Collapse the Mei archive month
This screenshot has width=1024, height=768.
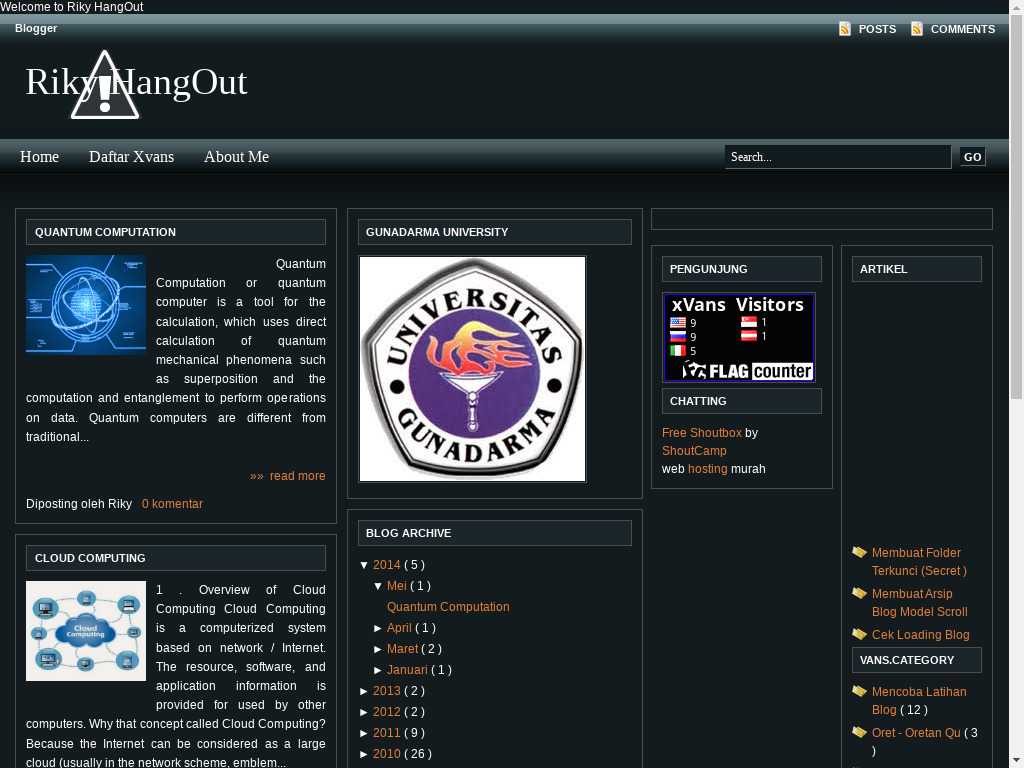click(379, 586)
